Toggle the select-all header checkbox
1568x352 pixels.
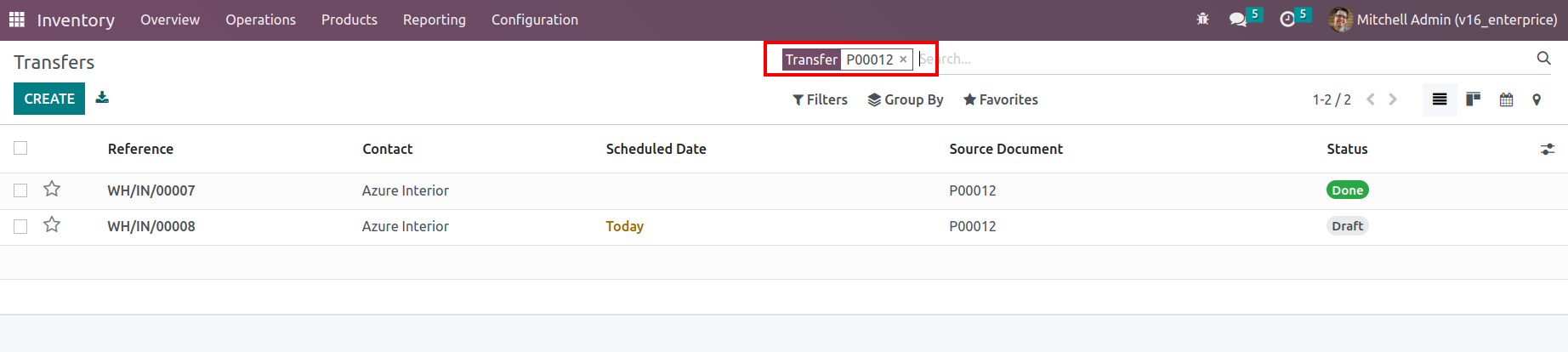point(20,148)
